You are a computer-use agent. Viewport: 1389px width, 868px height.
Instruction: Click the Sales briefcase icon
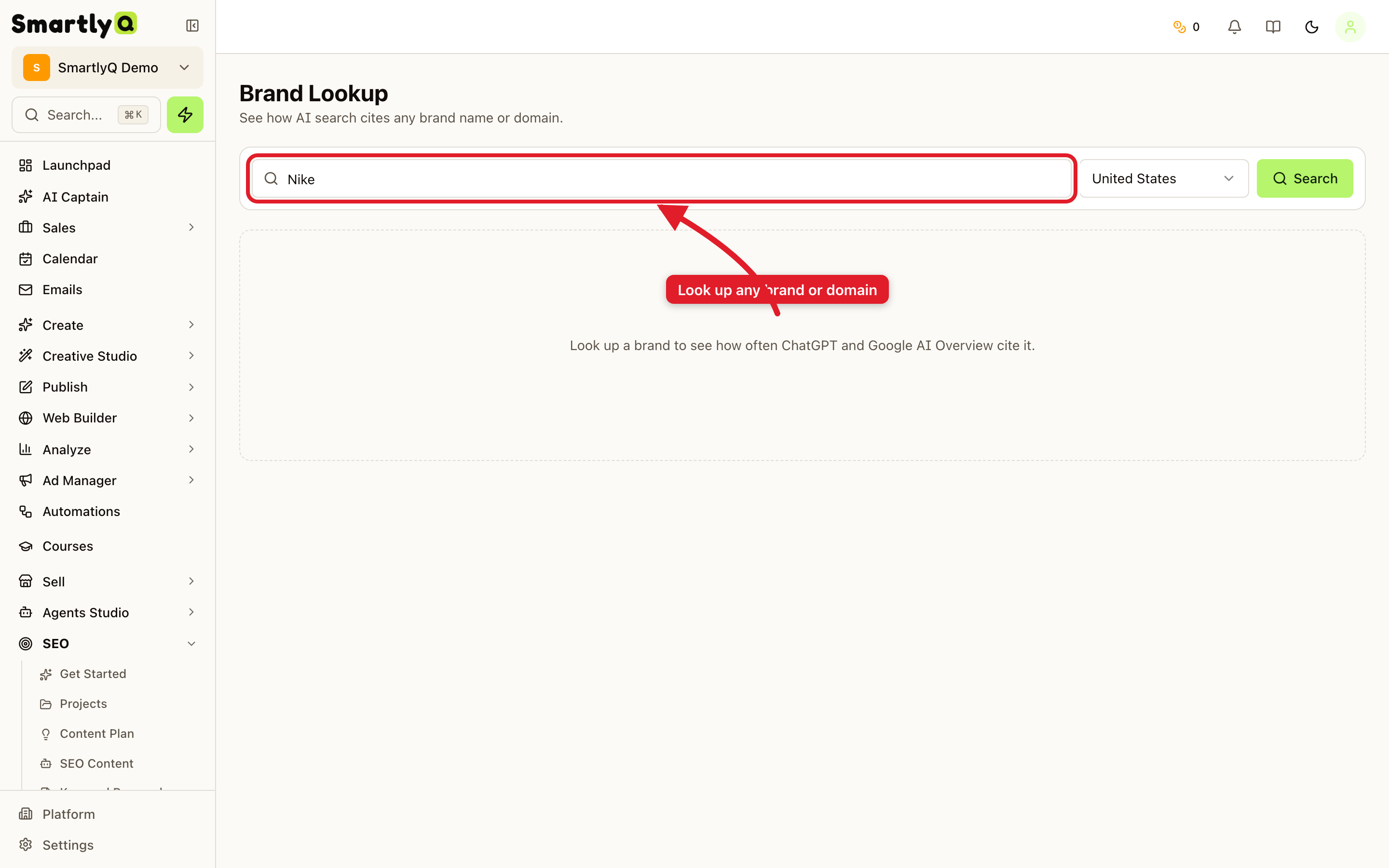(x=25, y=227)
